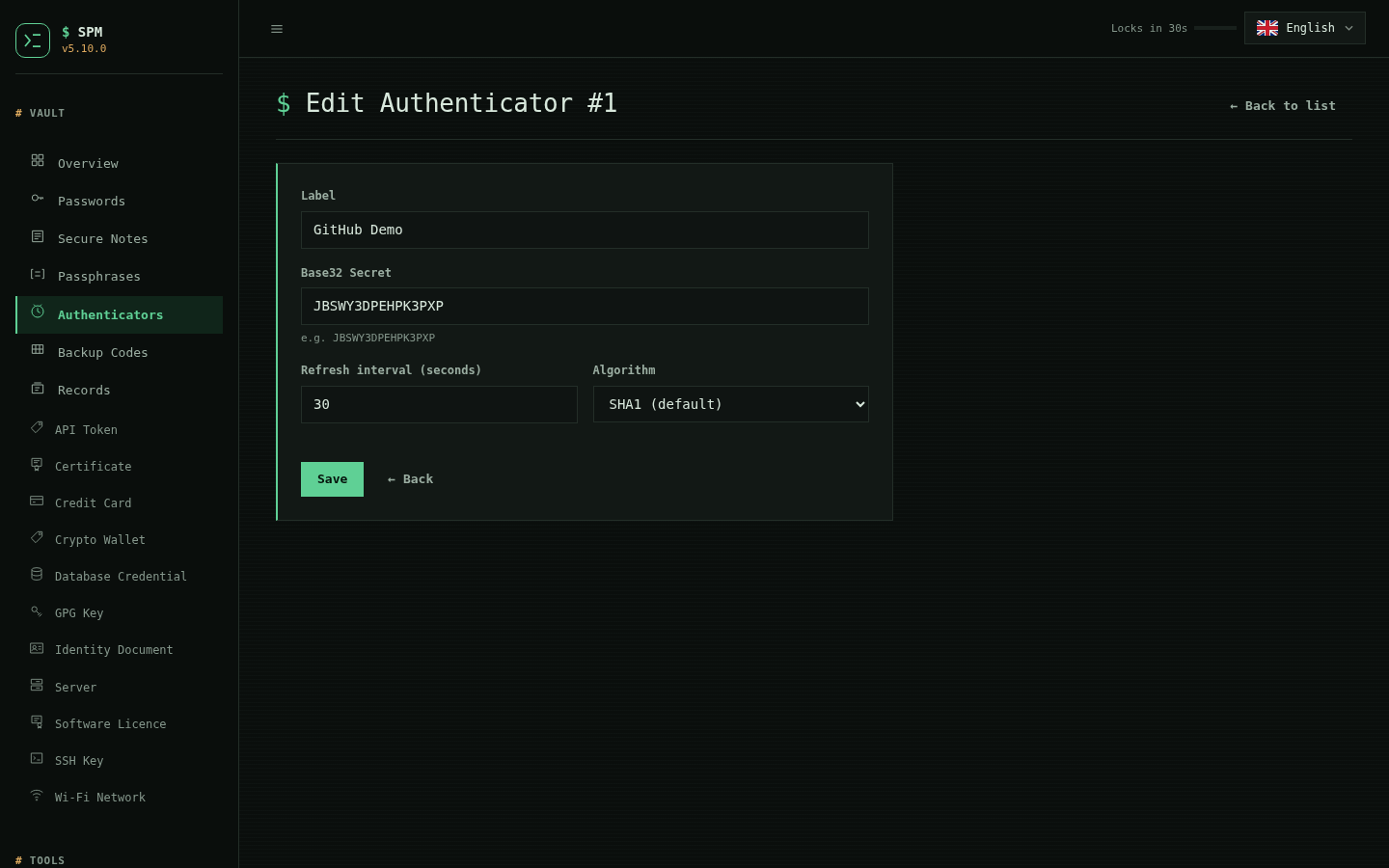Click the Passwords key icon
Viewport: 1389px width, 868px height.
(x=38, y=198)
